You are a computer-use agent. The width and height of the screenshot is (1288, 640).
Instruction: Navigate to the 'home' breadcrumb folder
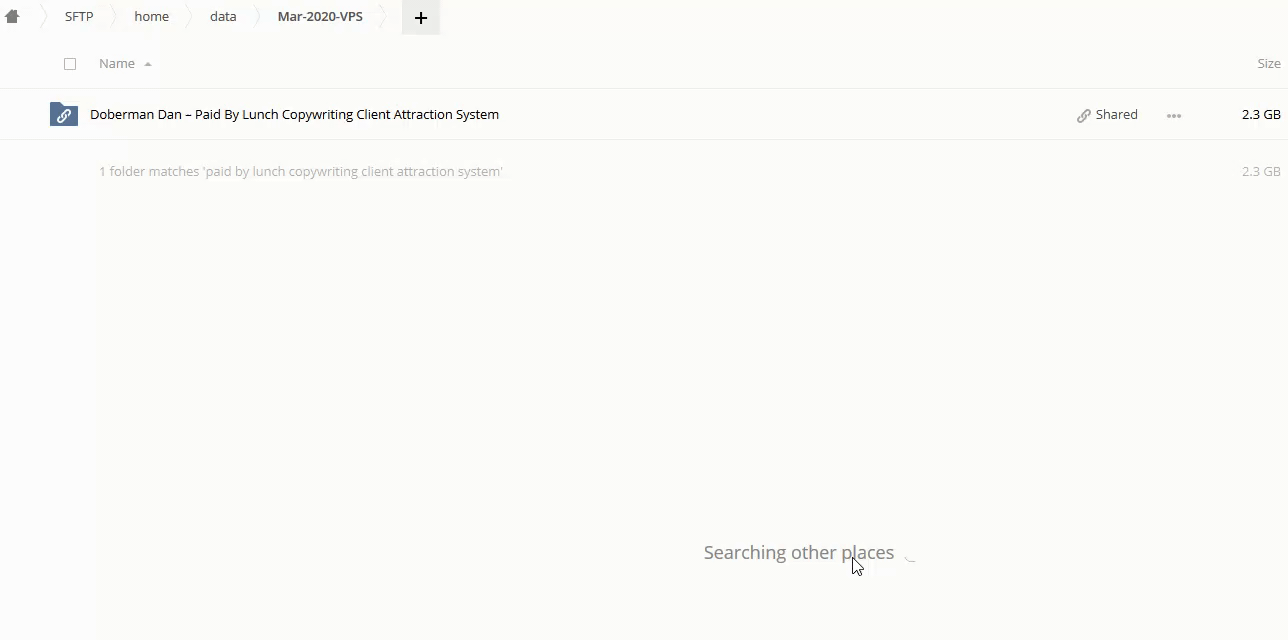151,17
